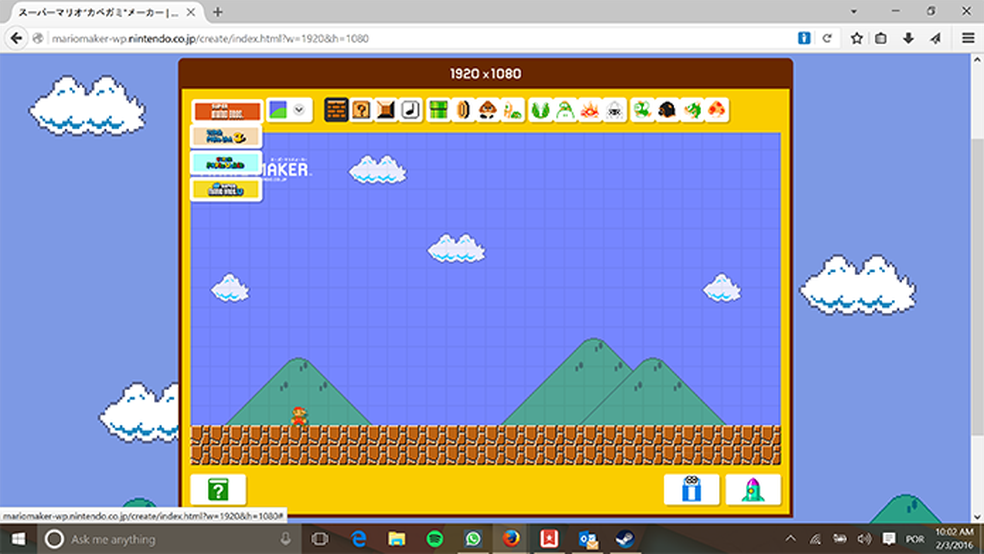The height and width of the screenshot is (554, 984).
Task: Open a new browser tab with plus
Action: click(218, 12)
